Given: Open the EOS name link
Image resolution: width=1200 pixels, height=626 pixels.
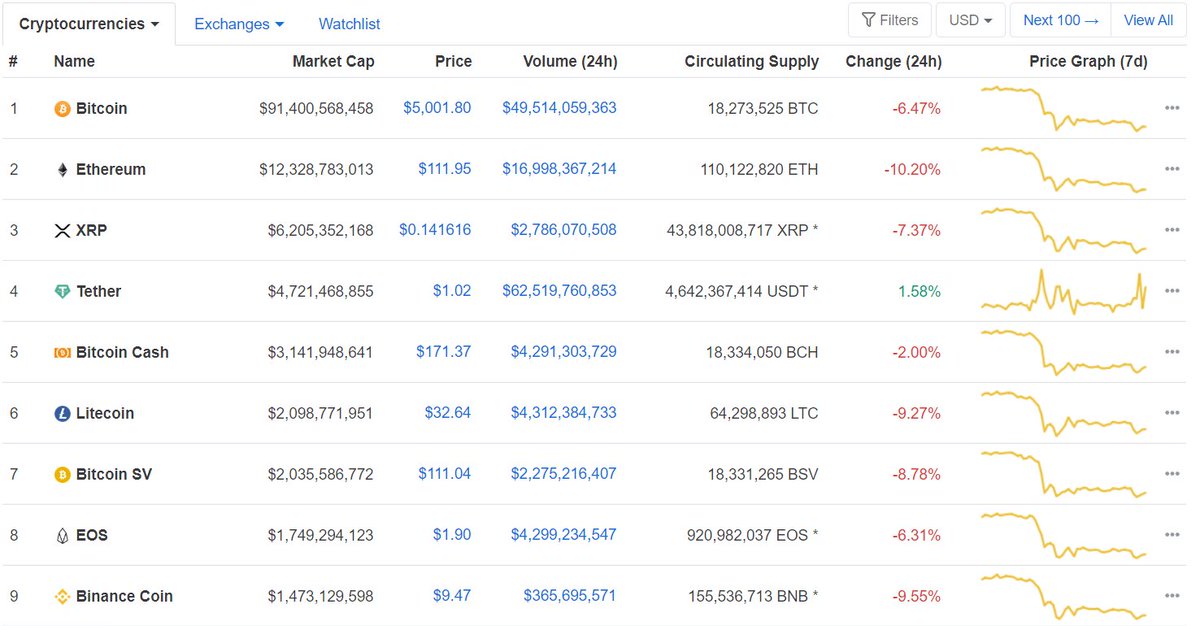Looking at the screenshot, I should pos(92,536).
